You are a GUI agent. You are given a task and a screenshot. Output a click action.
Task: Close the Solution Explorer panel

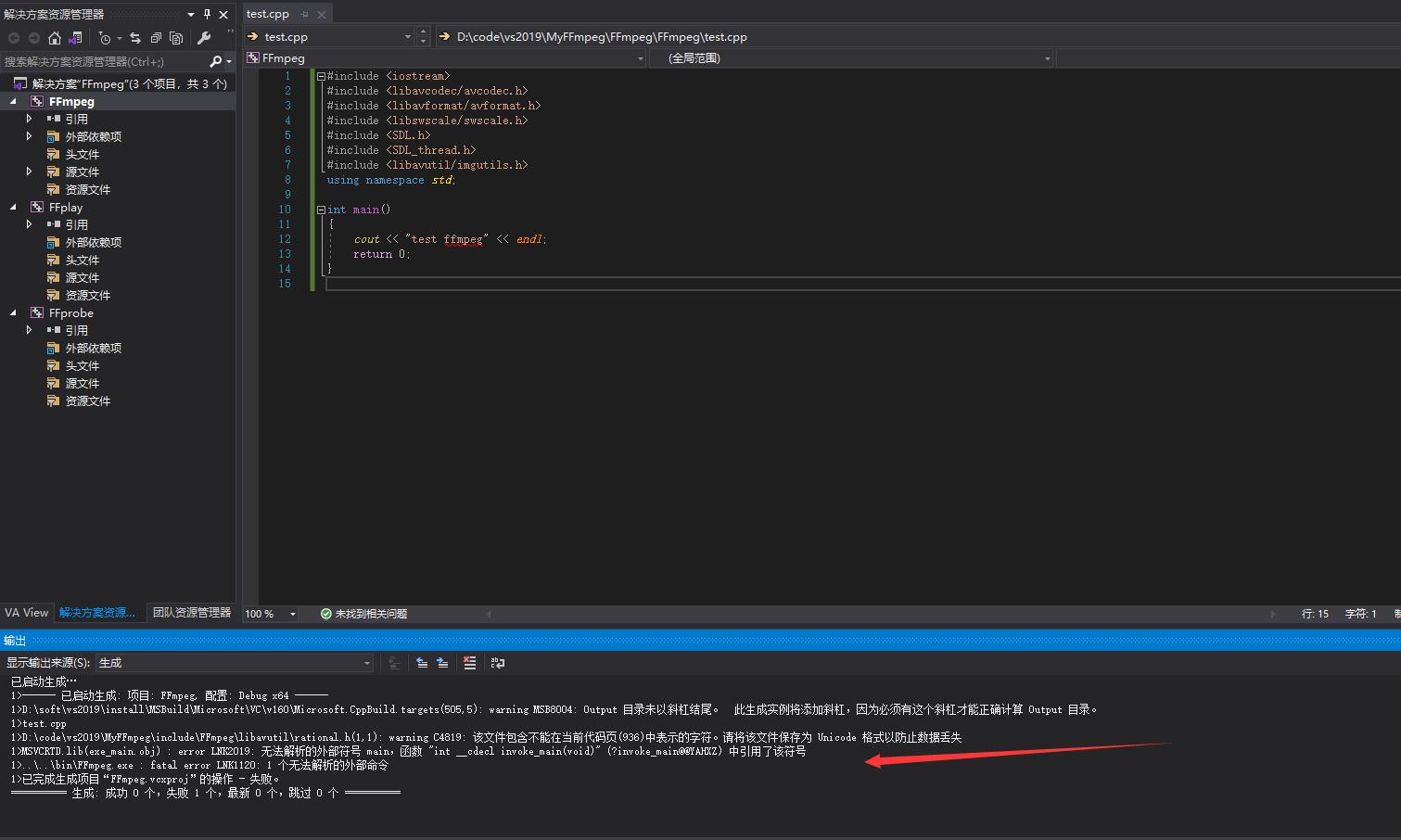223,14
